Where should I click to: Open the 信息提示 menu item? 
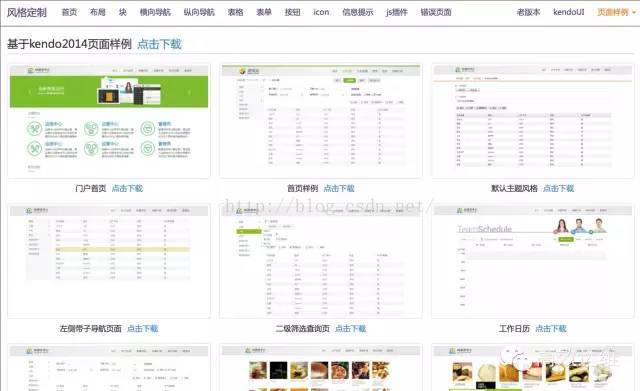tap(358, 12)
